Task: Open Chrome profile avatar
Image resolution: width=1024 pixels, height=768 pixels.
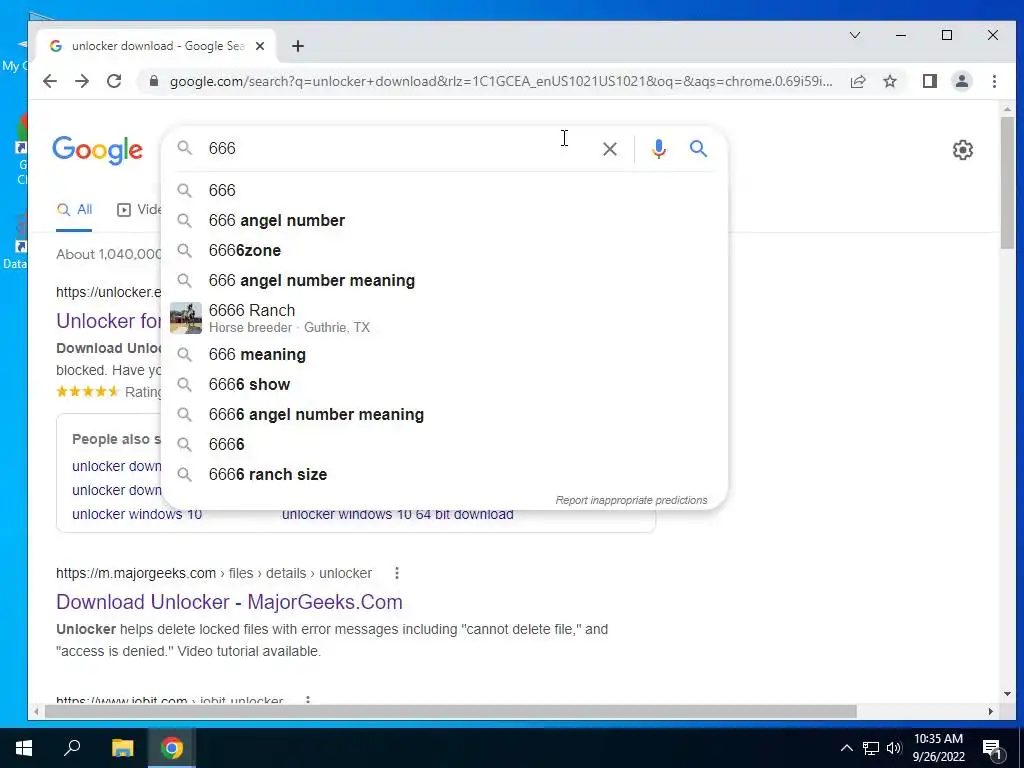Action: pyautogui.click(x=961, y=81)
